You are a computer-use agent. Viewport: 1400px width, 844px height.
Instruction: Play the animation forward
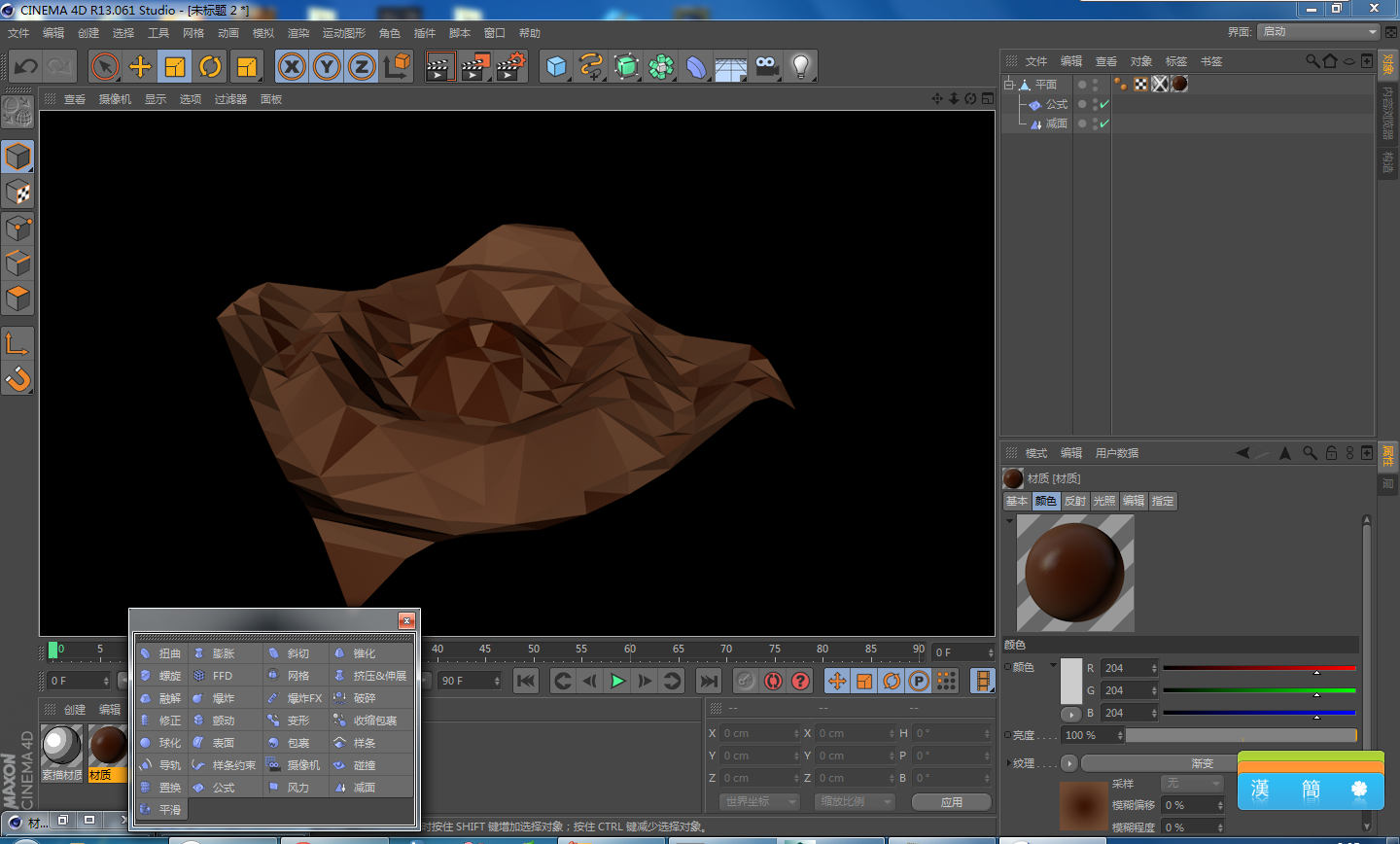[x=617, y=681]
